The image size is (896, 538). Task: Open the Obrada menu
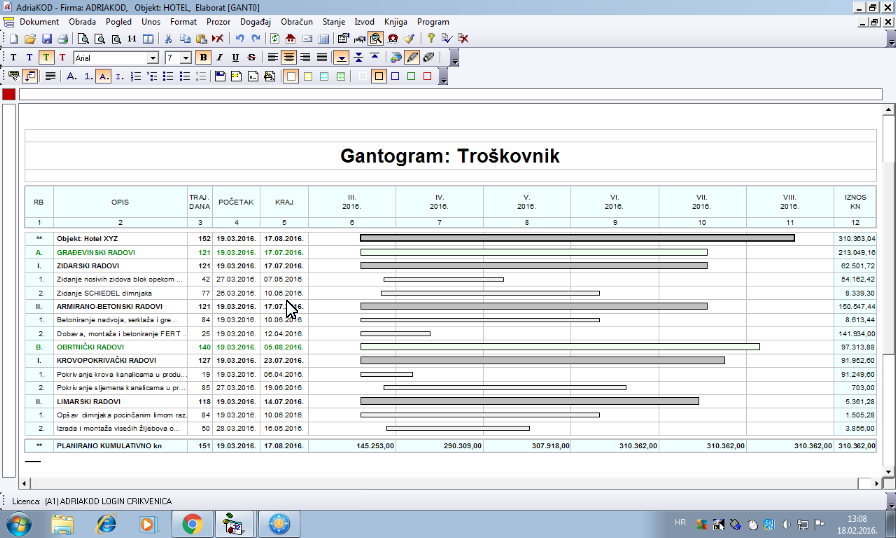pos(82,22)
